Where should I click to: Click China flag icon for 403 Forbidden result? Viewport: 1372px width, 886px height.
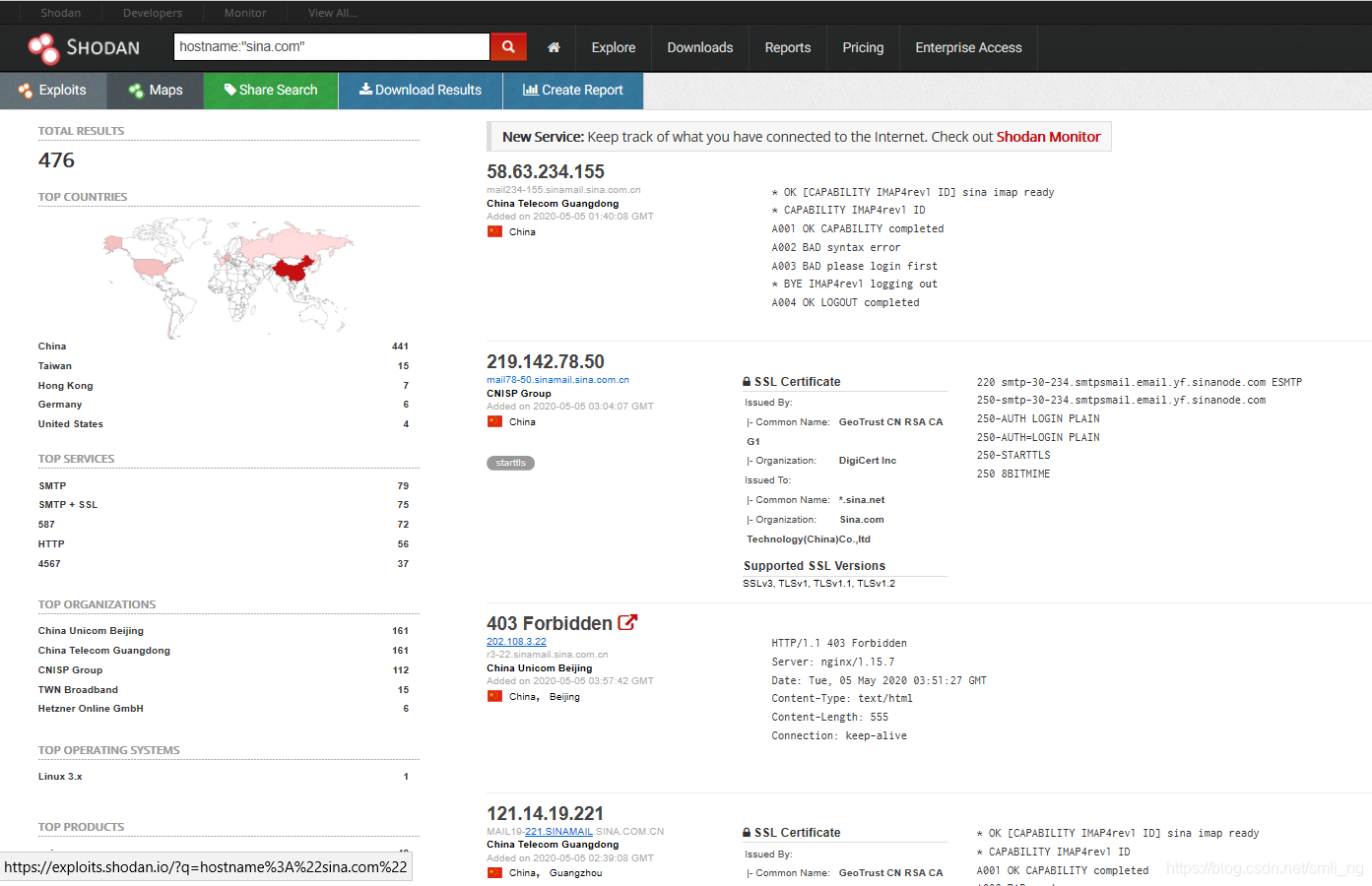(494, 696)
